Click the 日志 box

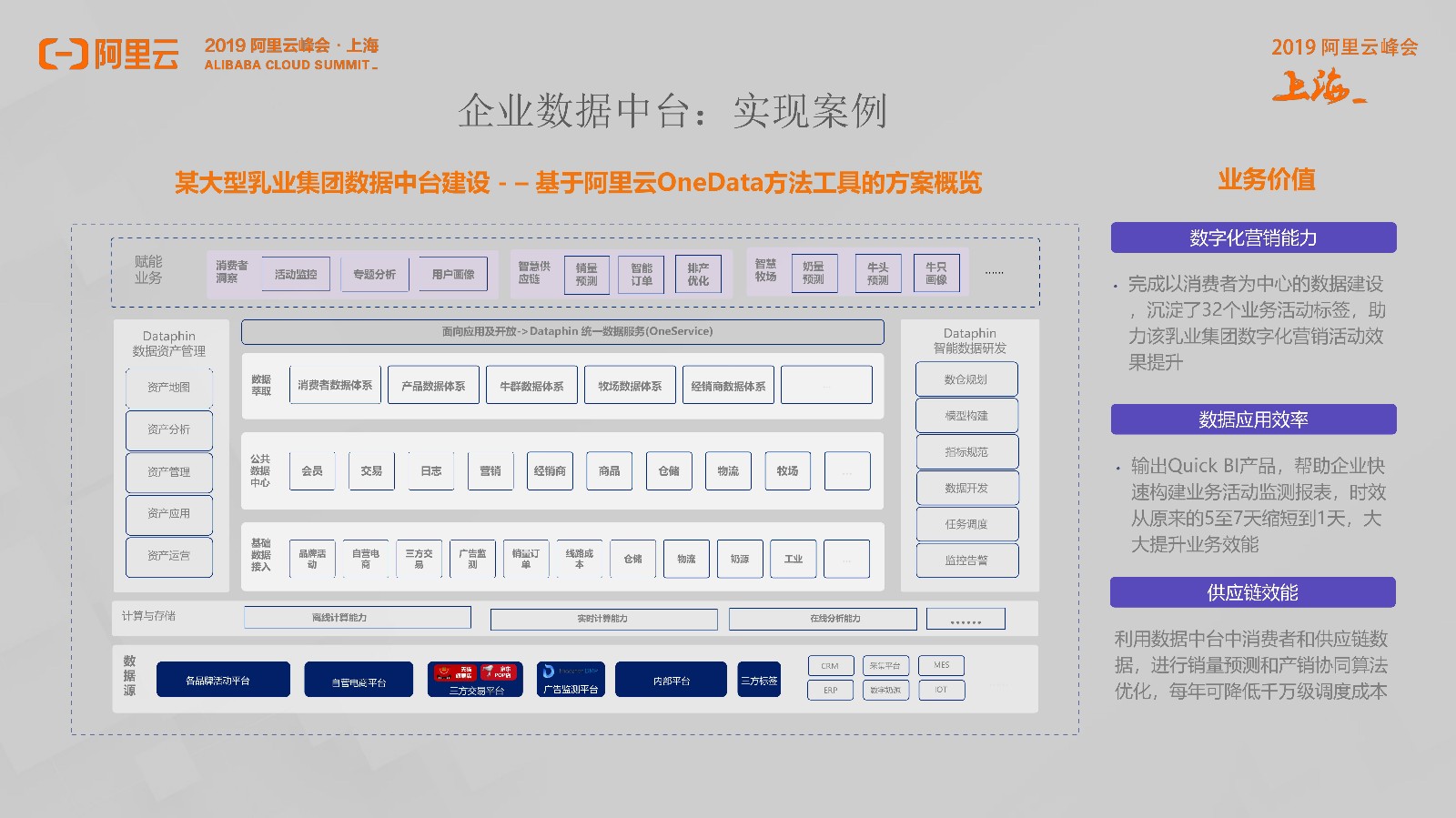tap(431, 470)
